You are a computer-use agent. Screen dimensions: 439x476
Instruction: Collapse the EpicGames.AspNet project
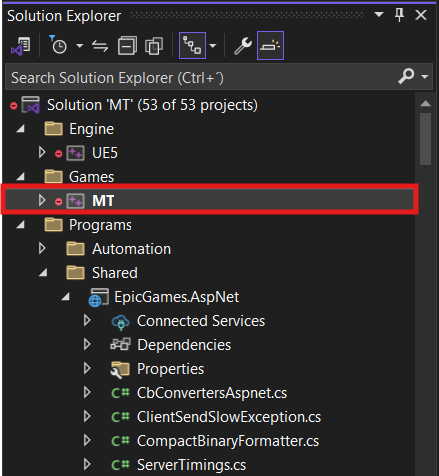[x=65, y=297]
